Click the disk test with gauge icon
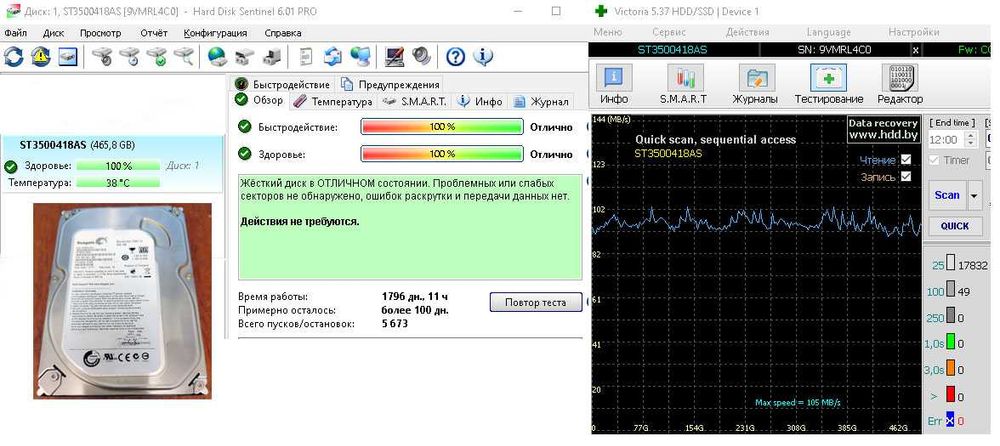The height and width of the screenshot is (446, 1000). [x=102, y=57]
